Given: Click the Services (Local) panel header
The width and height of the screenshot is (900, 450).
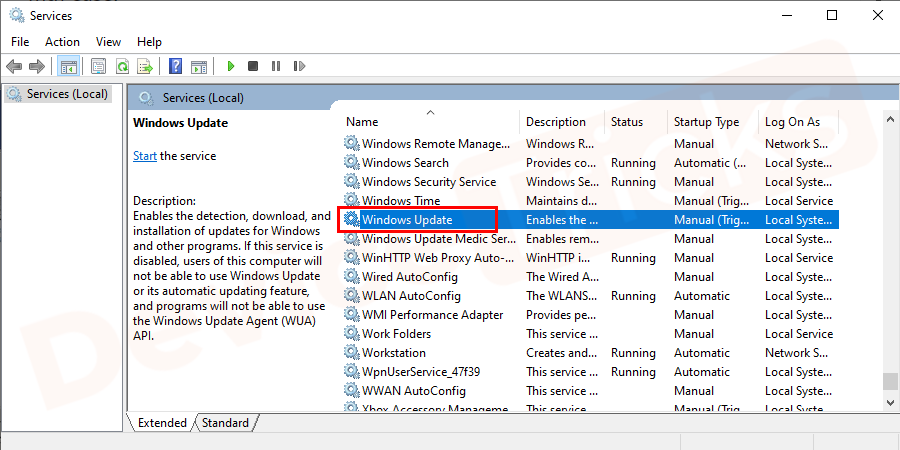Looking at the screenshot, I should (x=203, y=98).
